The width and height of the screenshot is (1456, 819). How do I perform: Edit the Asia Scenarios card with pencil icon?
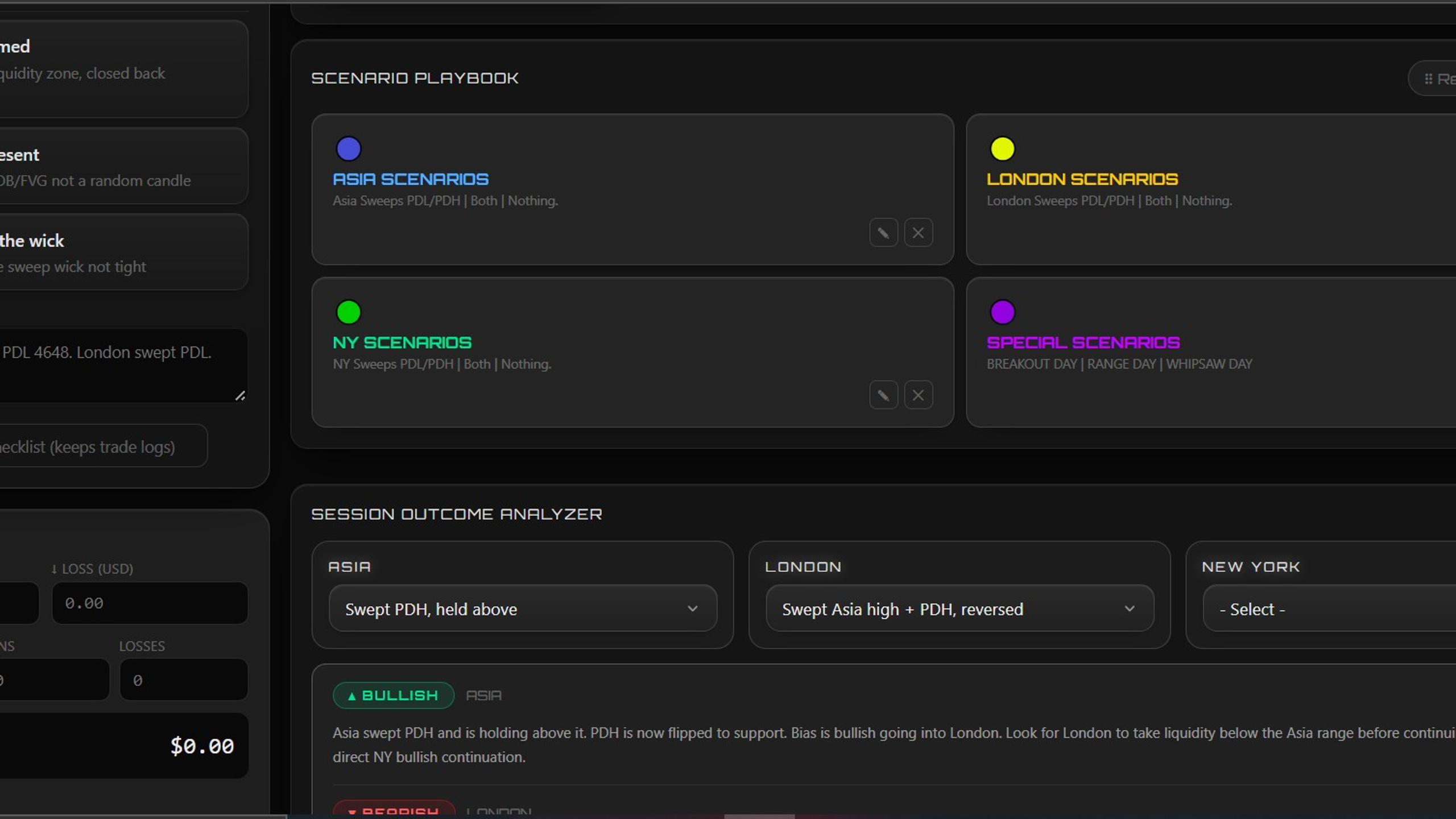(883, 233)
